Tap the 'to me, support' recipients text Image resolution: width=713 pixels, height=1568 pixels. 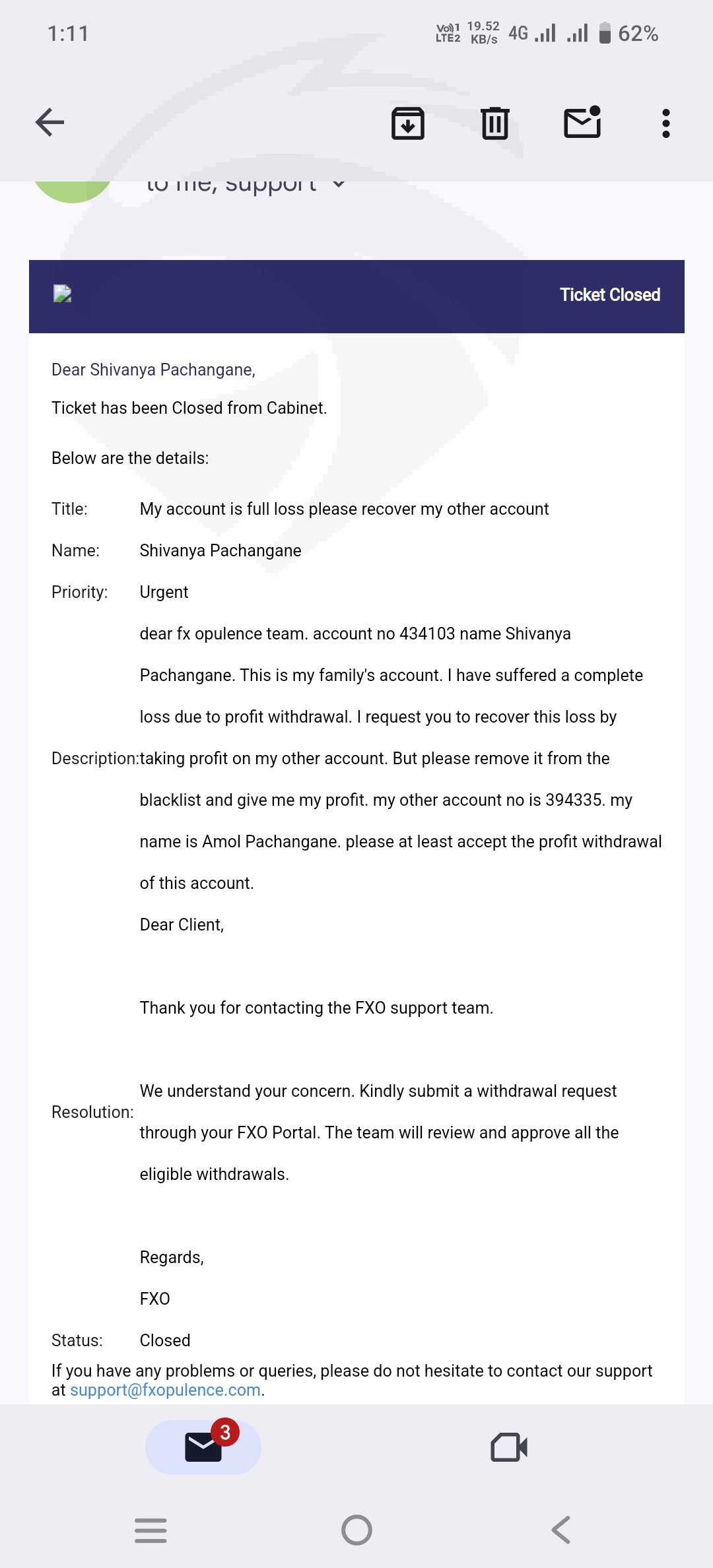(231, 185)
